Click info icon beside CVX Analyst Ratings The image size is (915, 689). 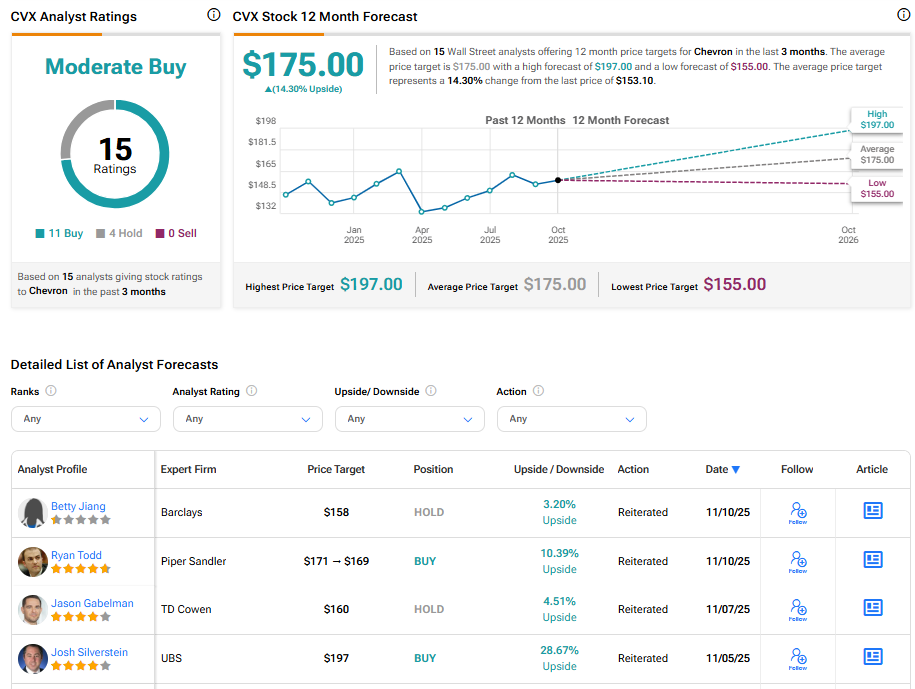tap(213, 15)
